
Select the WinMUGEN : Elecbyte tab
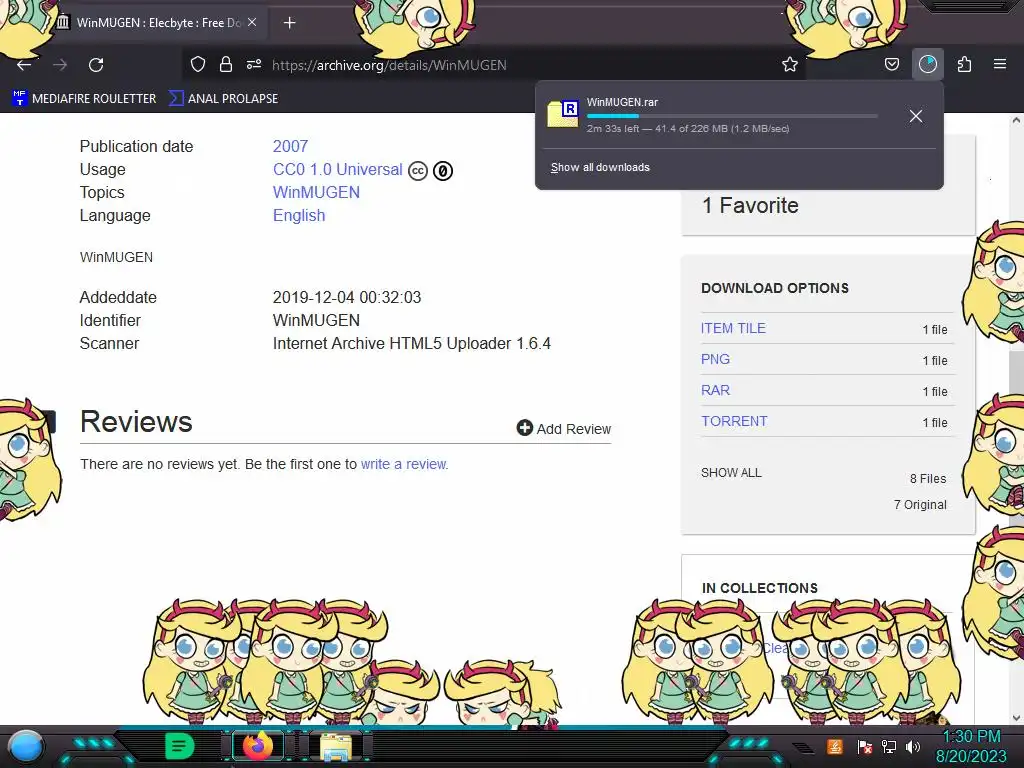click(157, 23)
